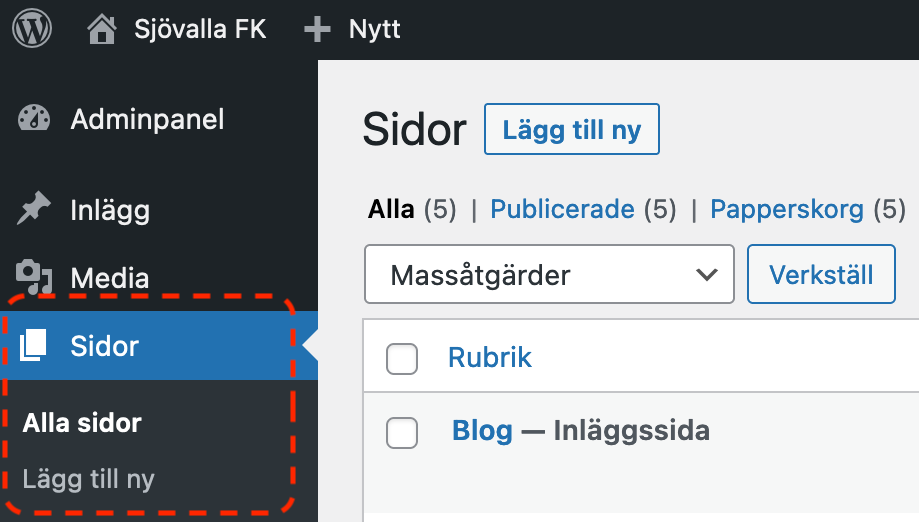Open the Papperskorg trash filter
The width and height of the screenshot is (919, 522).
pyautogui.click(x=786, y=209)
